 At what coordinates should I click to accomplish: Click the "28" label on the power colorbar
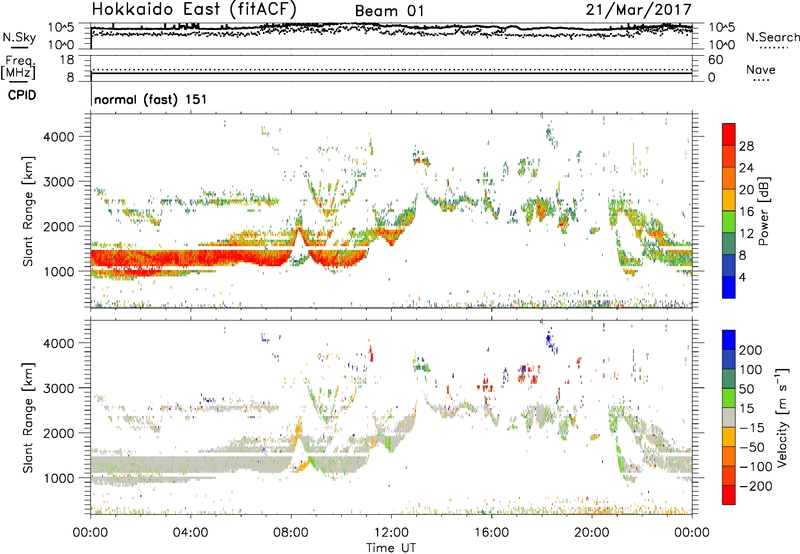(746, 146)
